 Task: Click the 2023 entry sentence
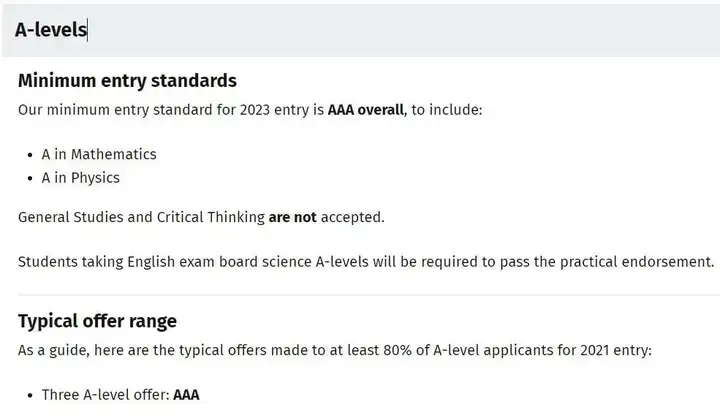250,110
